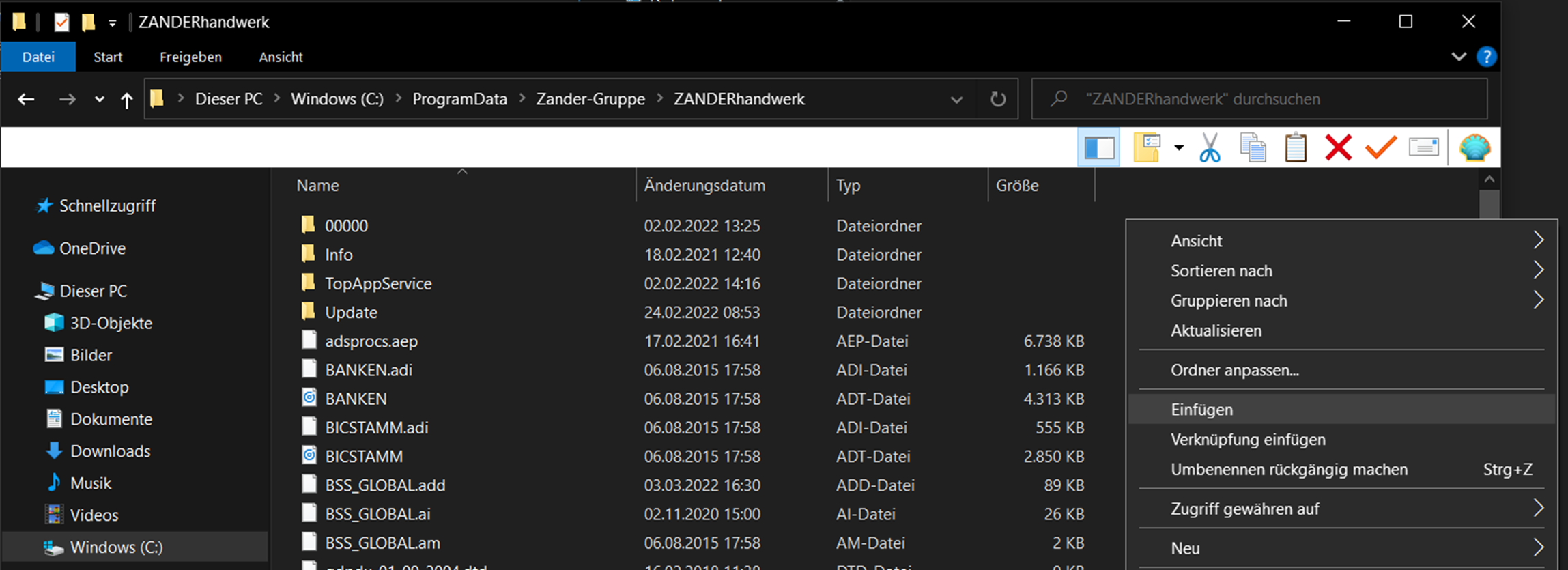This screenshot has height=570, width=1568.
Task: Click the red X Delete icon
Action: [x=1338, y=147]
